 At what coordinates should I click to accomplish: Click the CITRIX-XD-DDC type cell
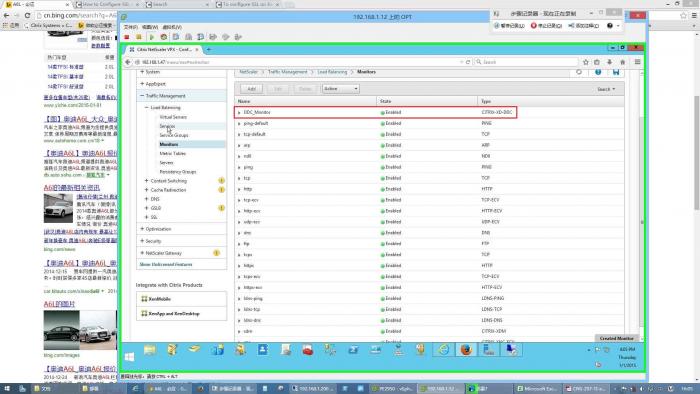tap(497, 112)
